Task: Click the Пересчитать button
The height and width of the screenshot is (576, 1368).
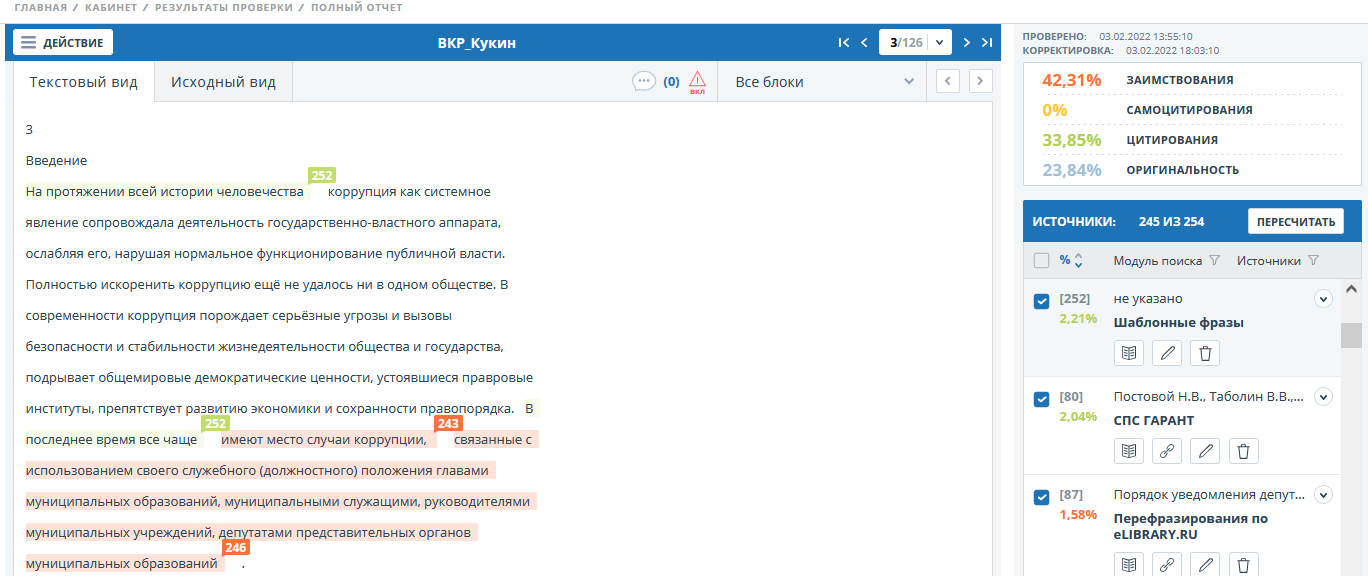Action: tap(1295, 221)
